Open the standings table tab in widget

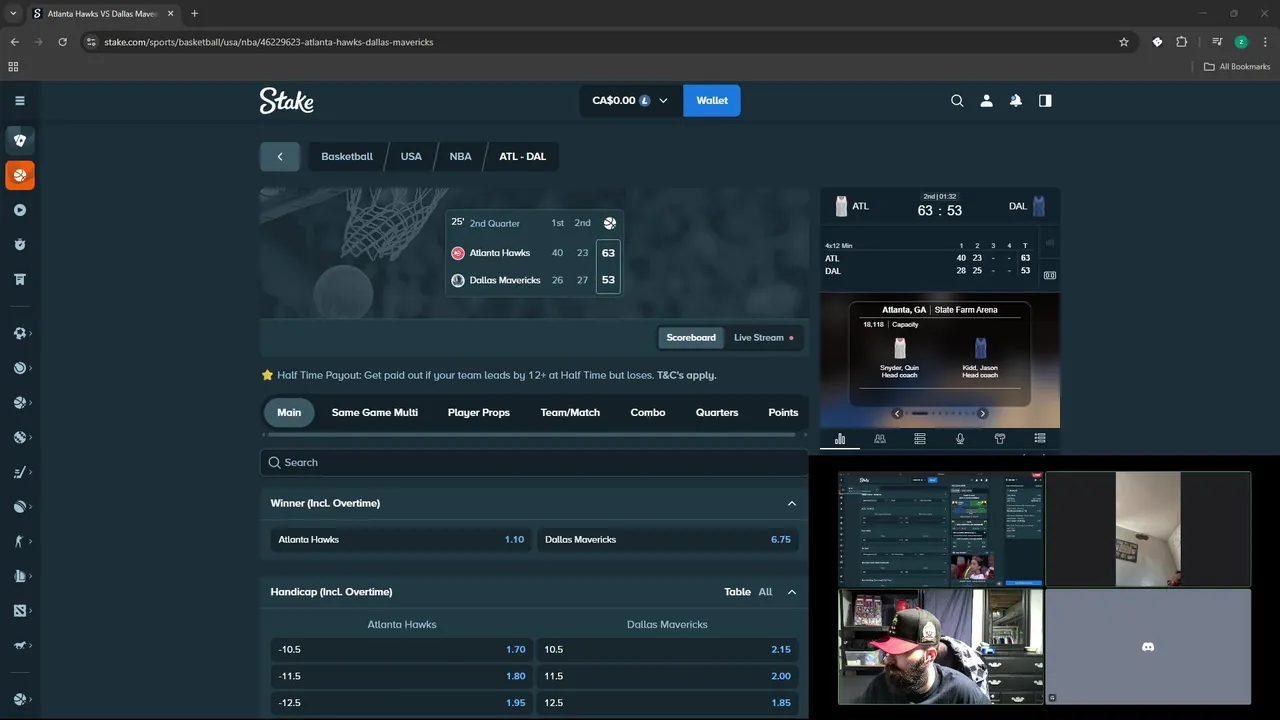point(920,438)
